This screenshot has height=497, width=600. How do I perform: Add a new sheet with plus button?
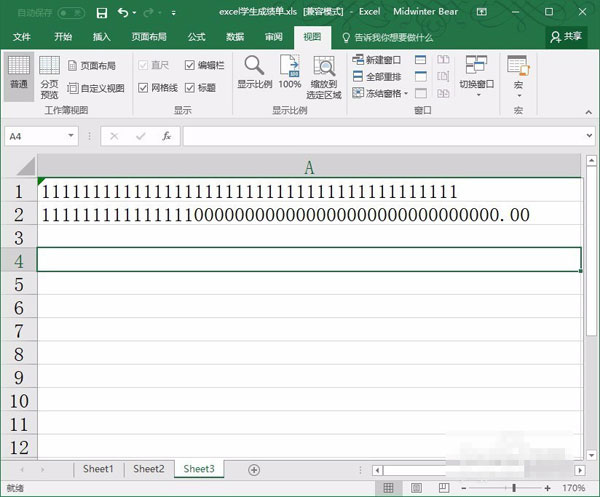click(x=254, y=469)
